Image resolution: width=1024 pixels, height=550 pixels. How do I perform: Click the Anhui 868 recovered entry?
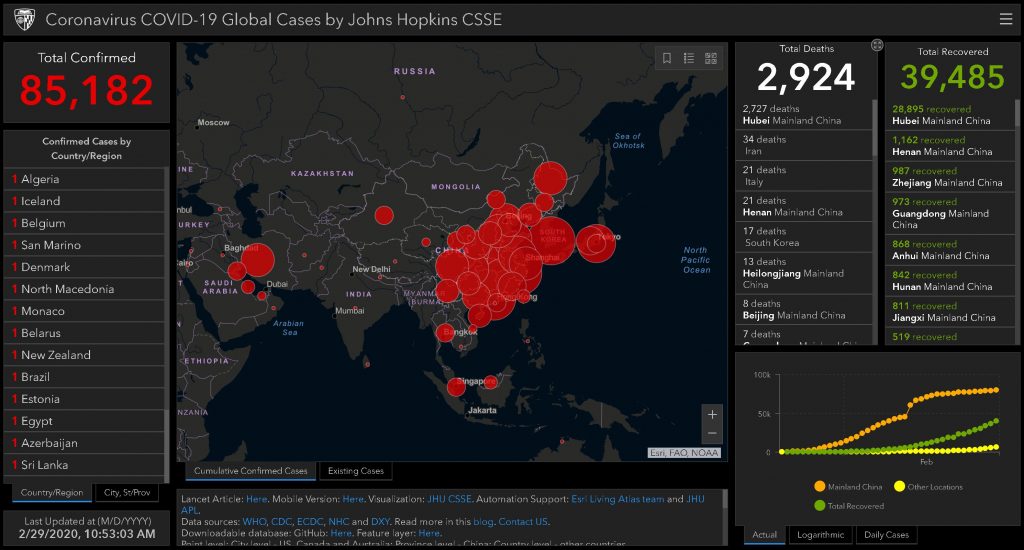pos(950,250)
